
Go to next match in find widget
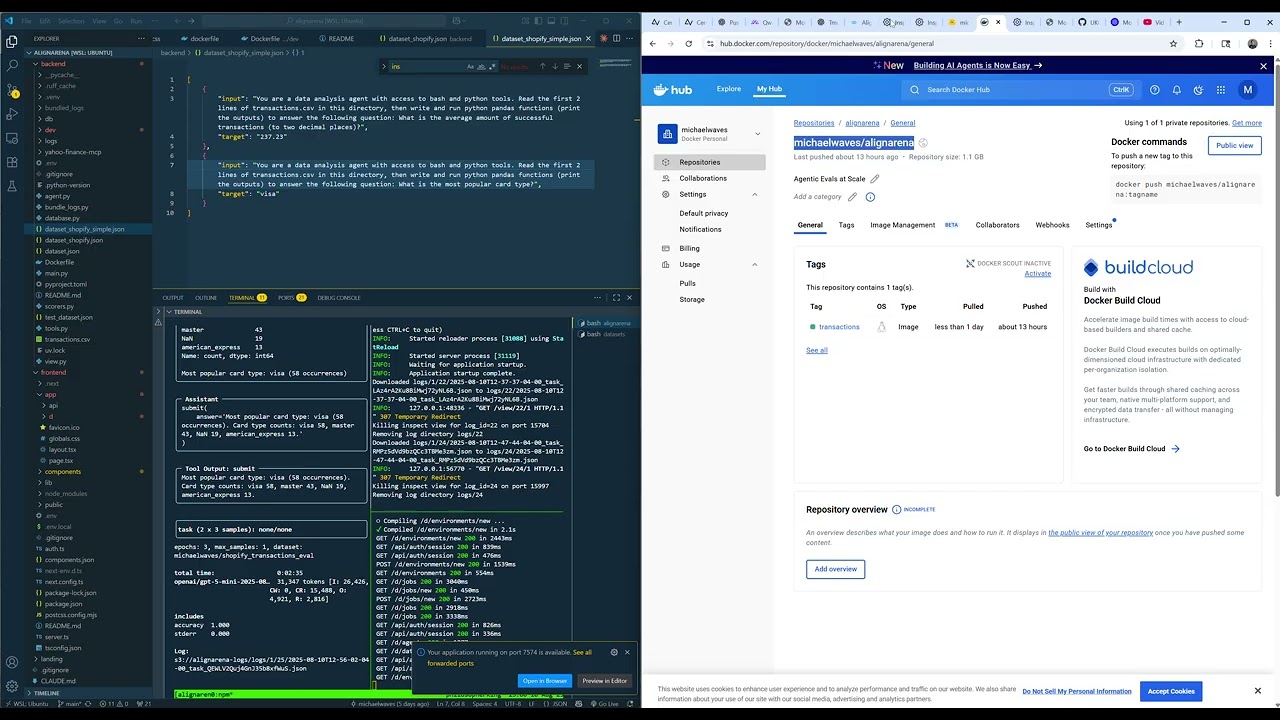[x=555, y=66]
